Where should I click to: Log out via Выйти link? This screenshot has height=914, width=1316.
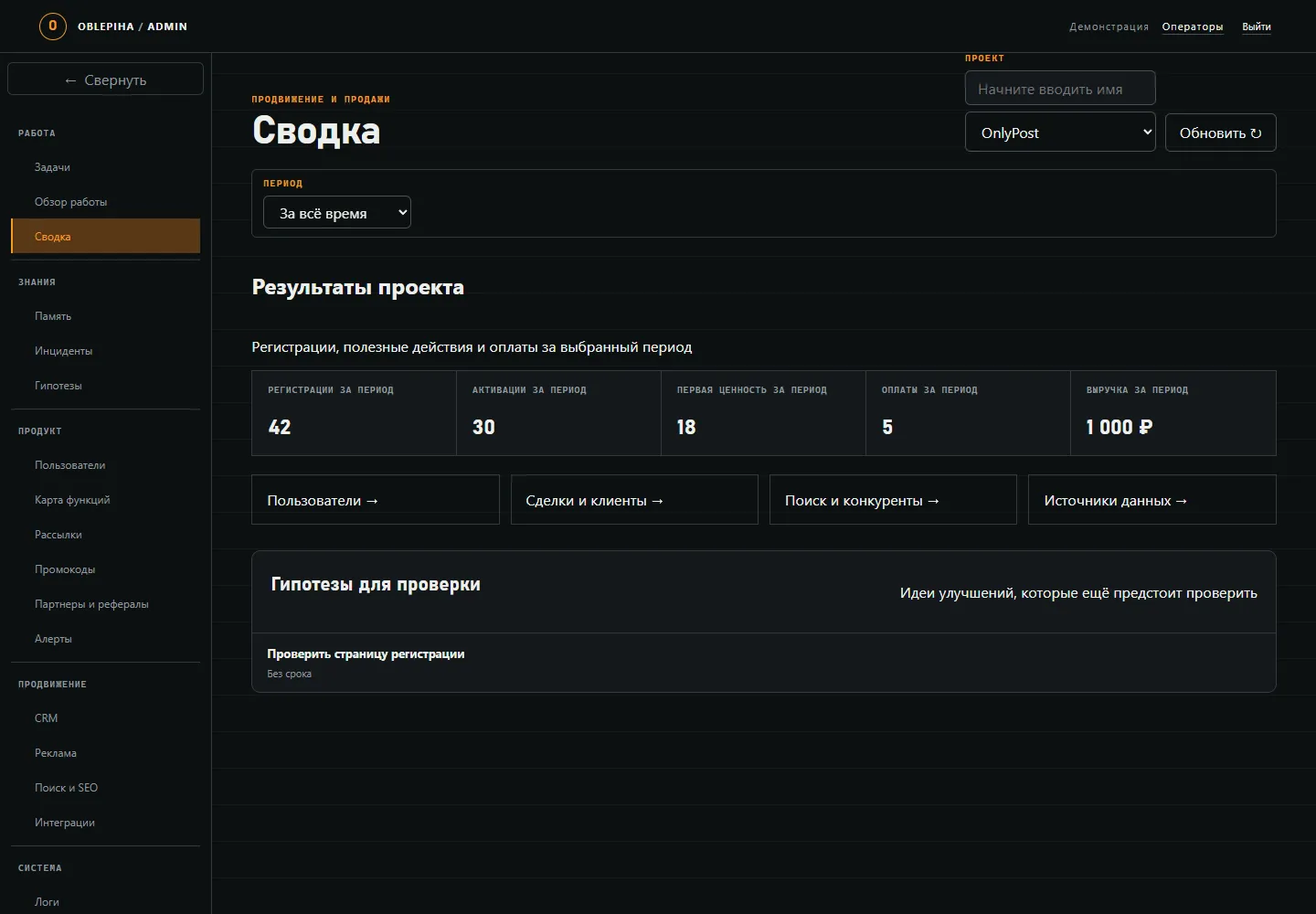(1257, 27)
